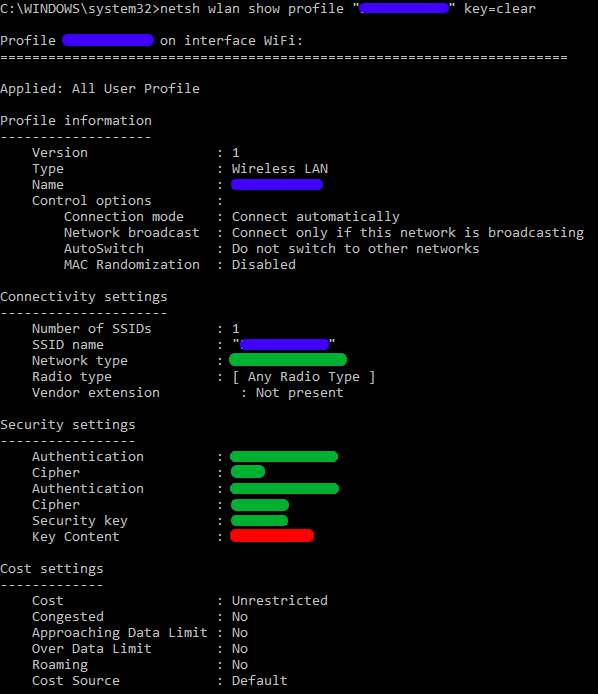This screenshot has height=694, width=598.
Task: Click the 'Radio type' label
Action: click(72, 377)
